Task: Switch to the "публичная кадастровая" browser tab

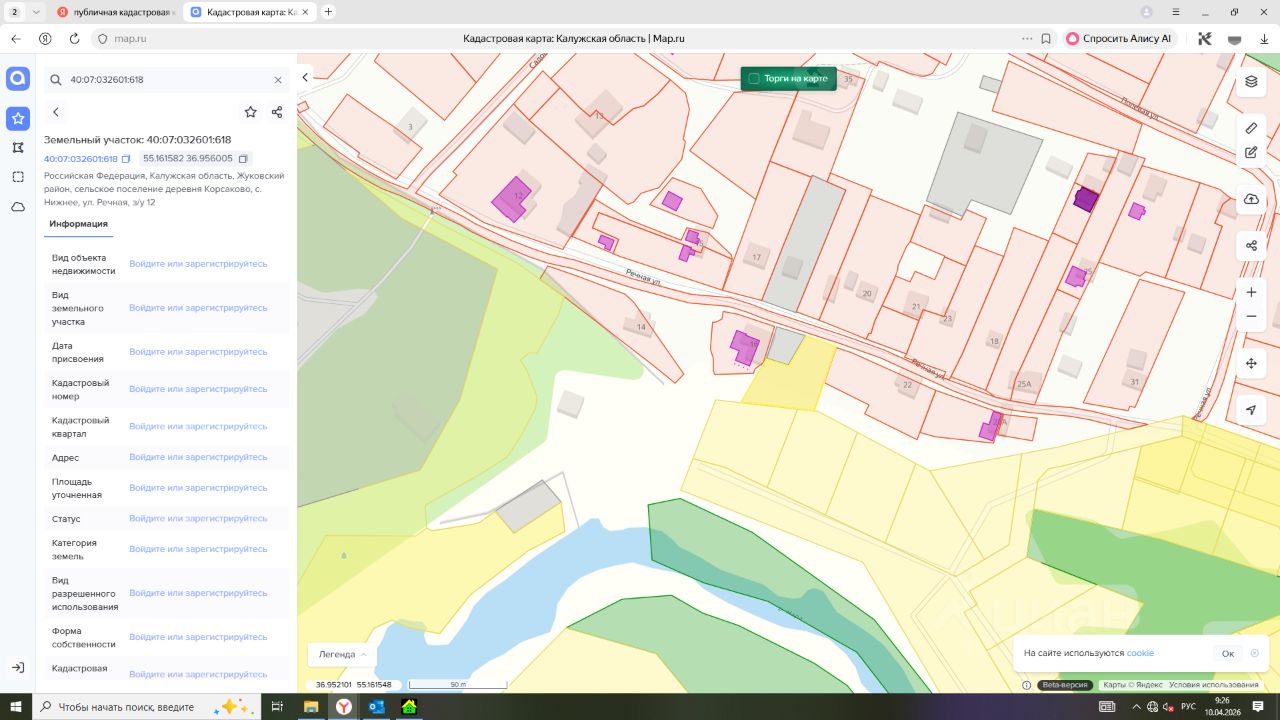Action: click(x=115, y=12)
